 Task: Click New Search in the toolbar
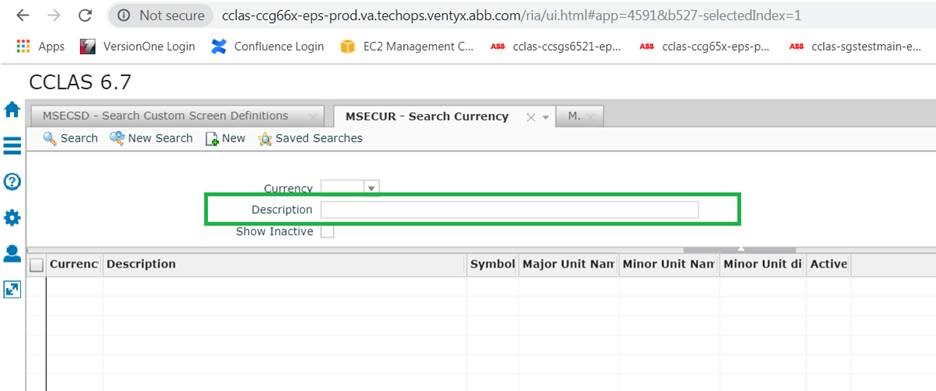coord(151,138)
